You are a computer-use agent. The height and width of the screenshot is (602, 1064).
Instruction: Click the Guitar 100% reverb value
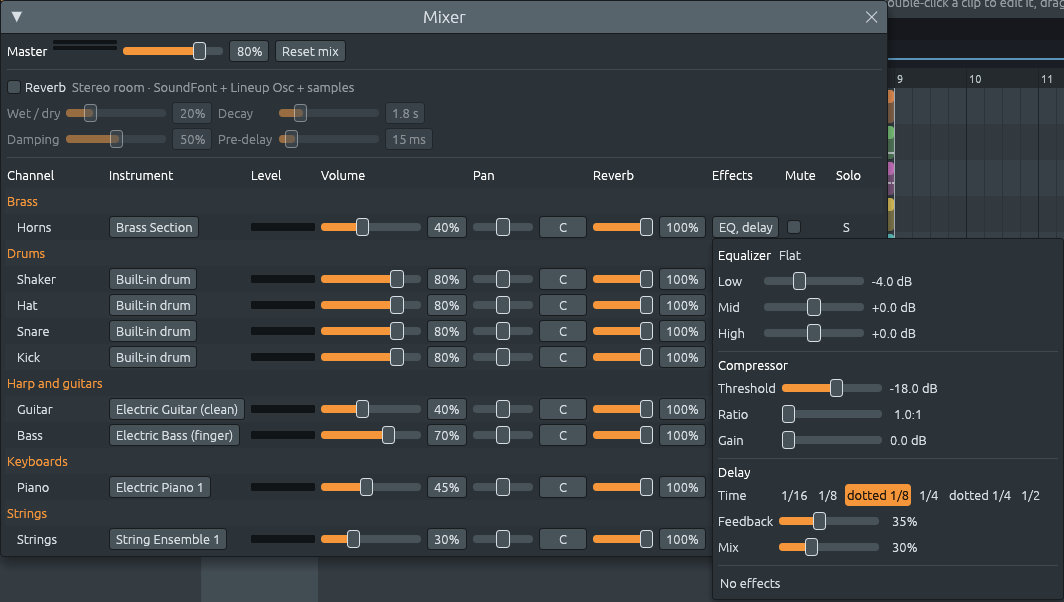(x=682, y=409)
